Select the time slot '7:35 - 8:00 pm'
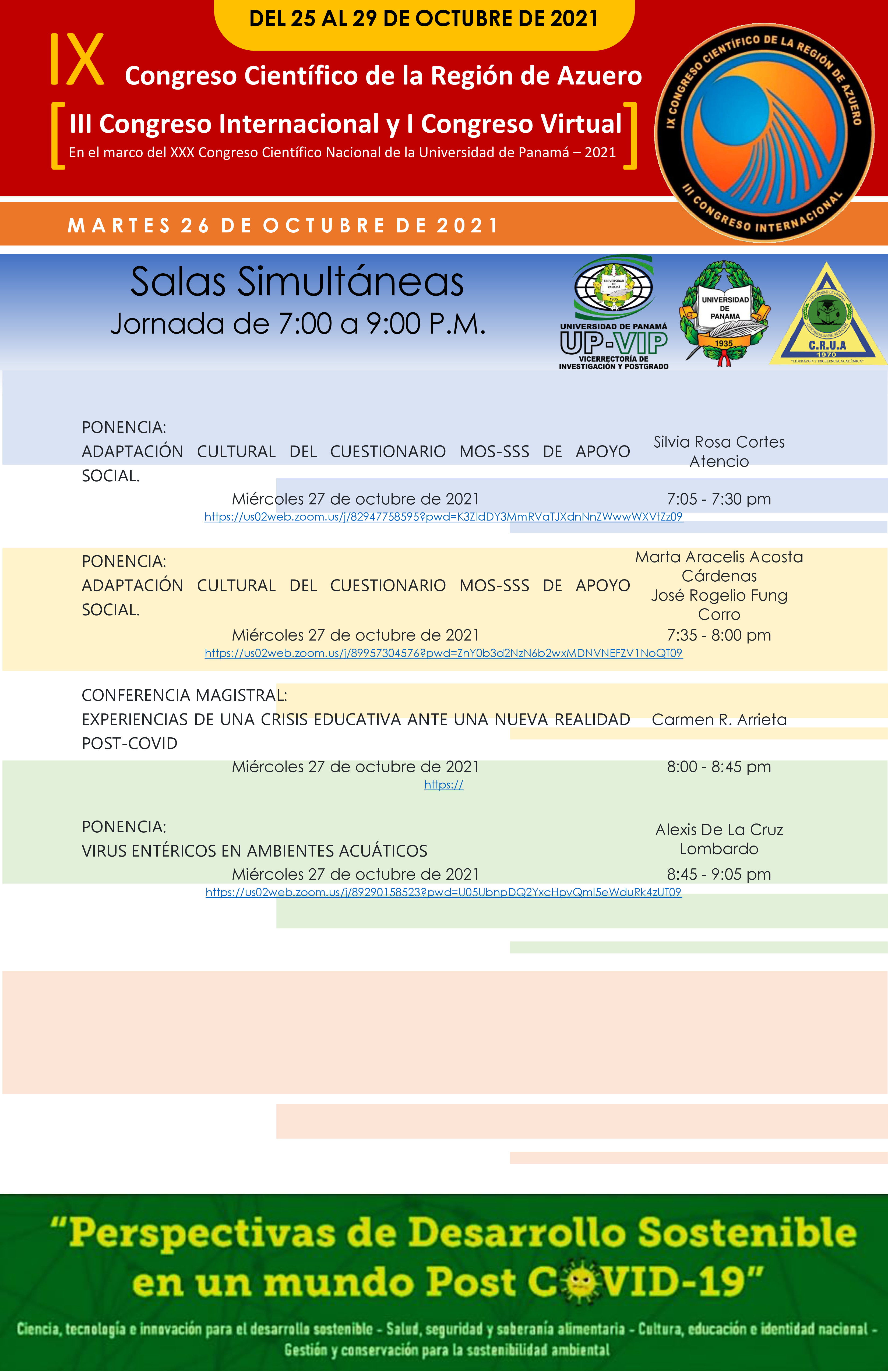The height and width of the screenshot is (1372, 888). point(719,635)
